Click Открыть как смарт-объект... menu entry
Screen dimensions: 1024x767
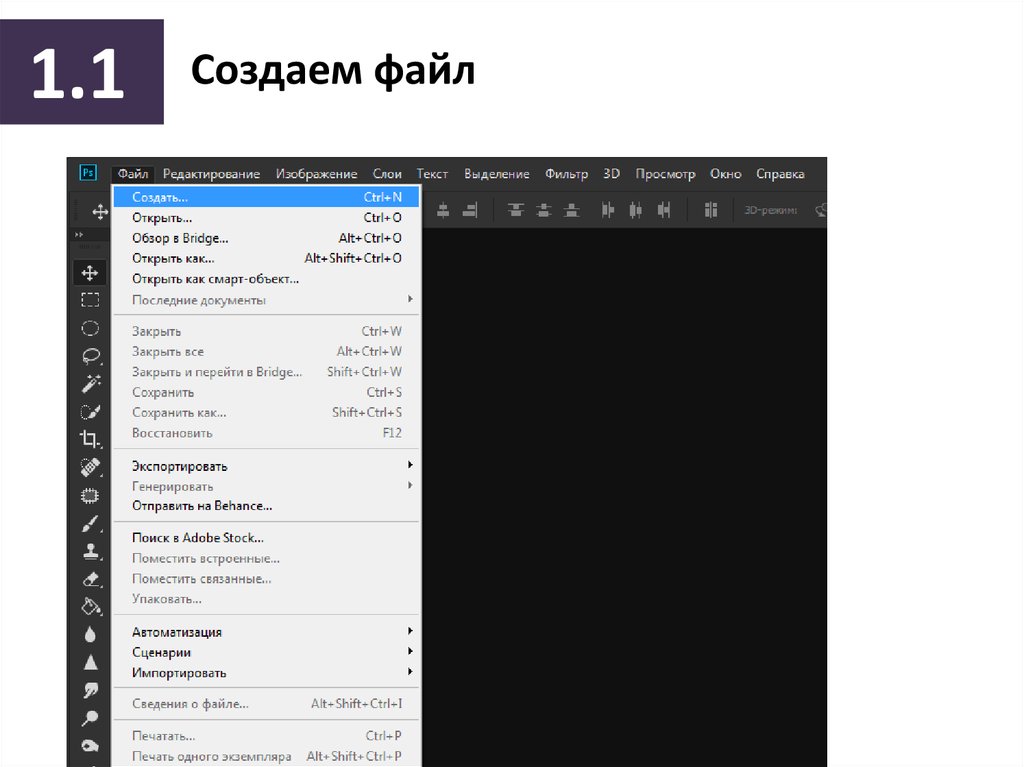(215, 279)
